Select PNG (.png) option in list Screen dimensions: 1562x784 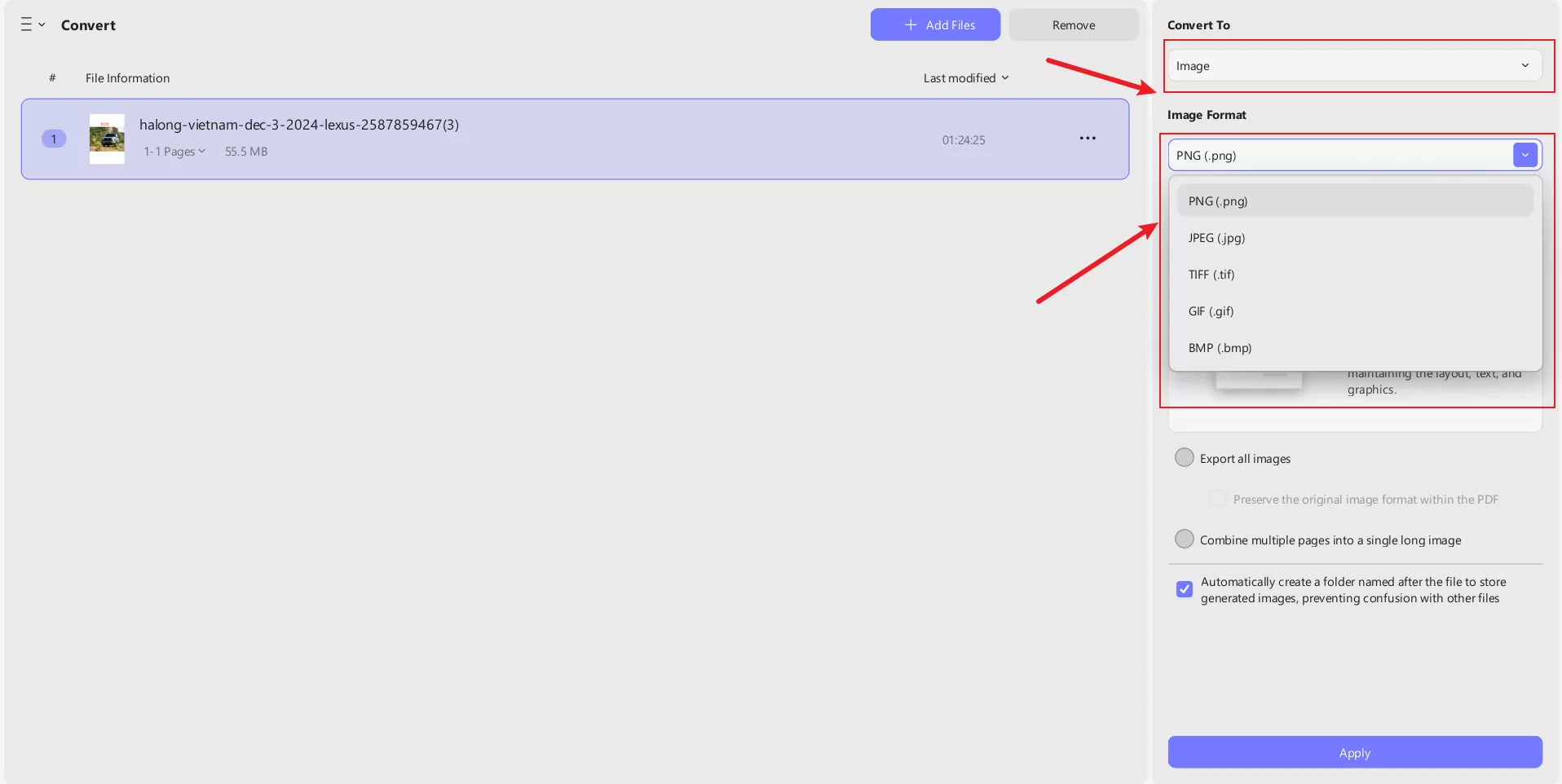(1218, 201)
